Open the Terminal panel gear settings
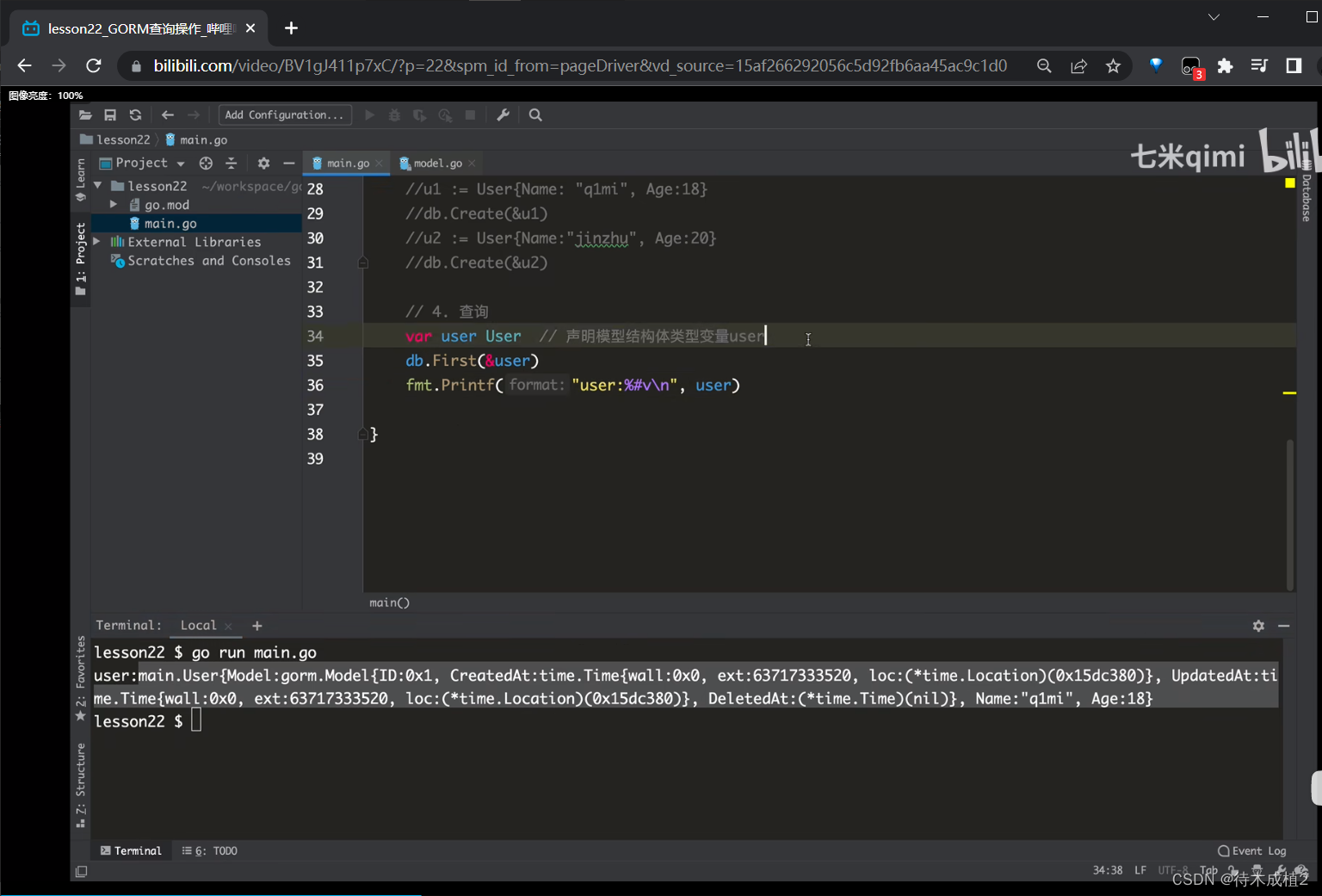 (1258, 626)
